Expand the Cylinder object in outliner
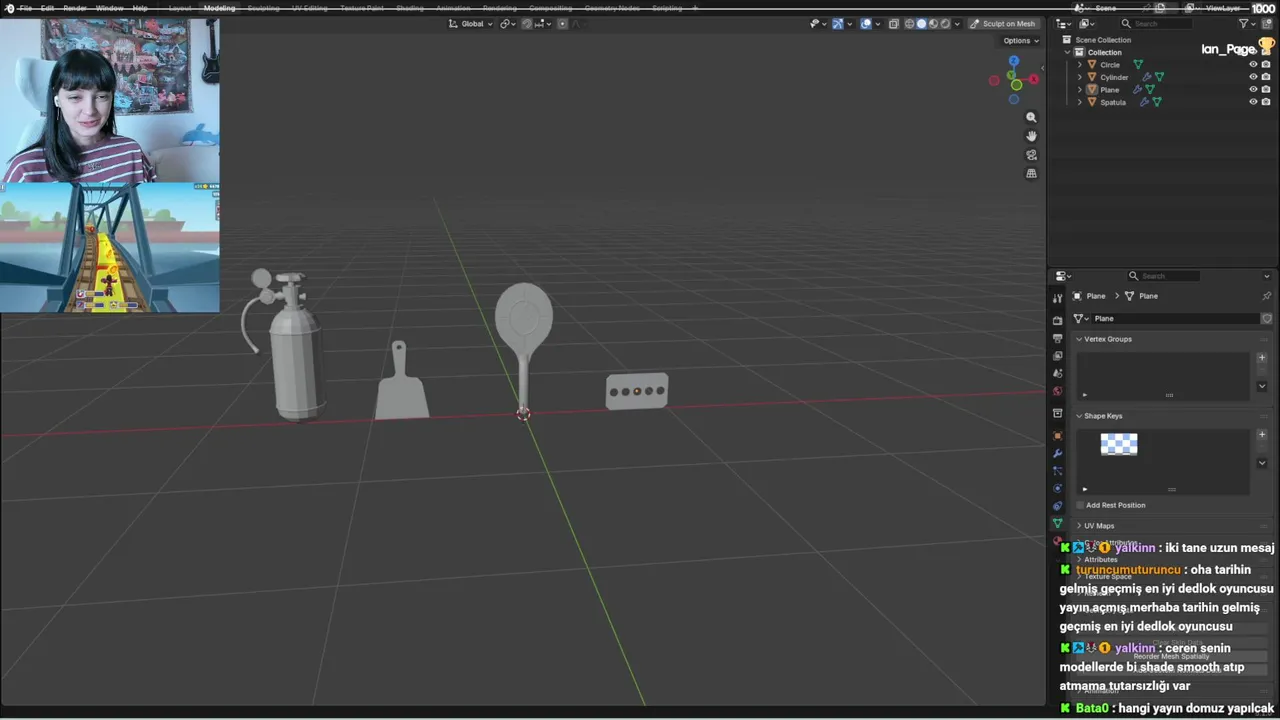The image size is (1280, 720). (x=1079, y=77)
